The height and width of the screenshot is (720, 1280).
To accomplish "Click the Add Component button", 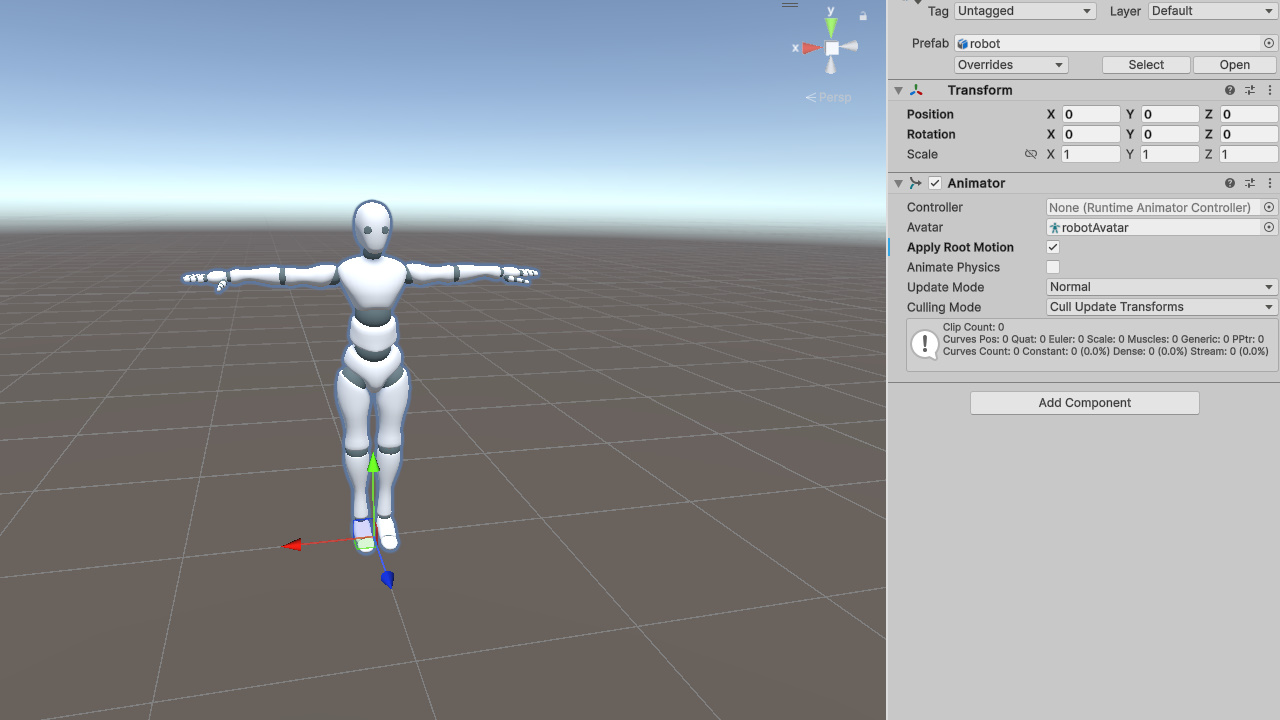I will 1084,403.
